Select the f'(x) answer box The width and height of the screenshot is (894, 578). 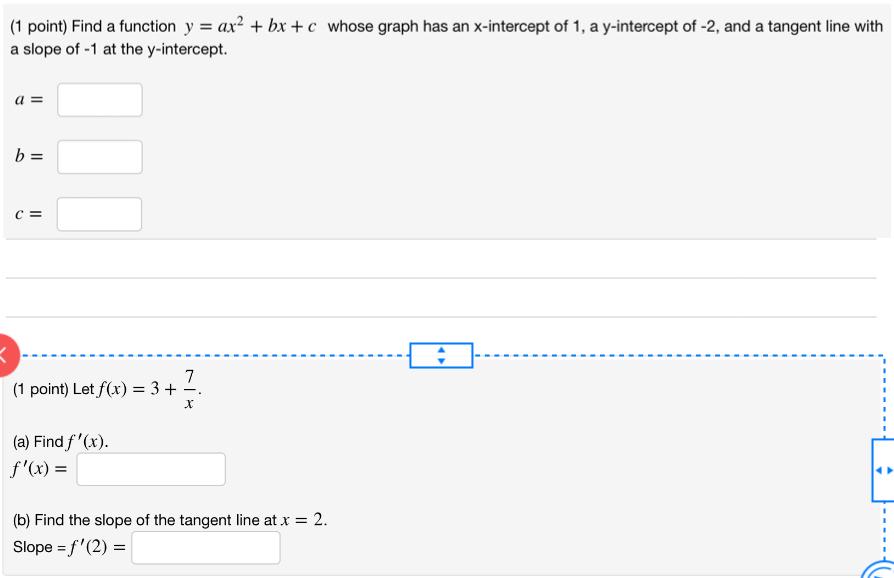150,468
